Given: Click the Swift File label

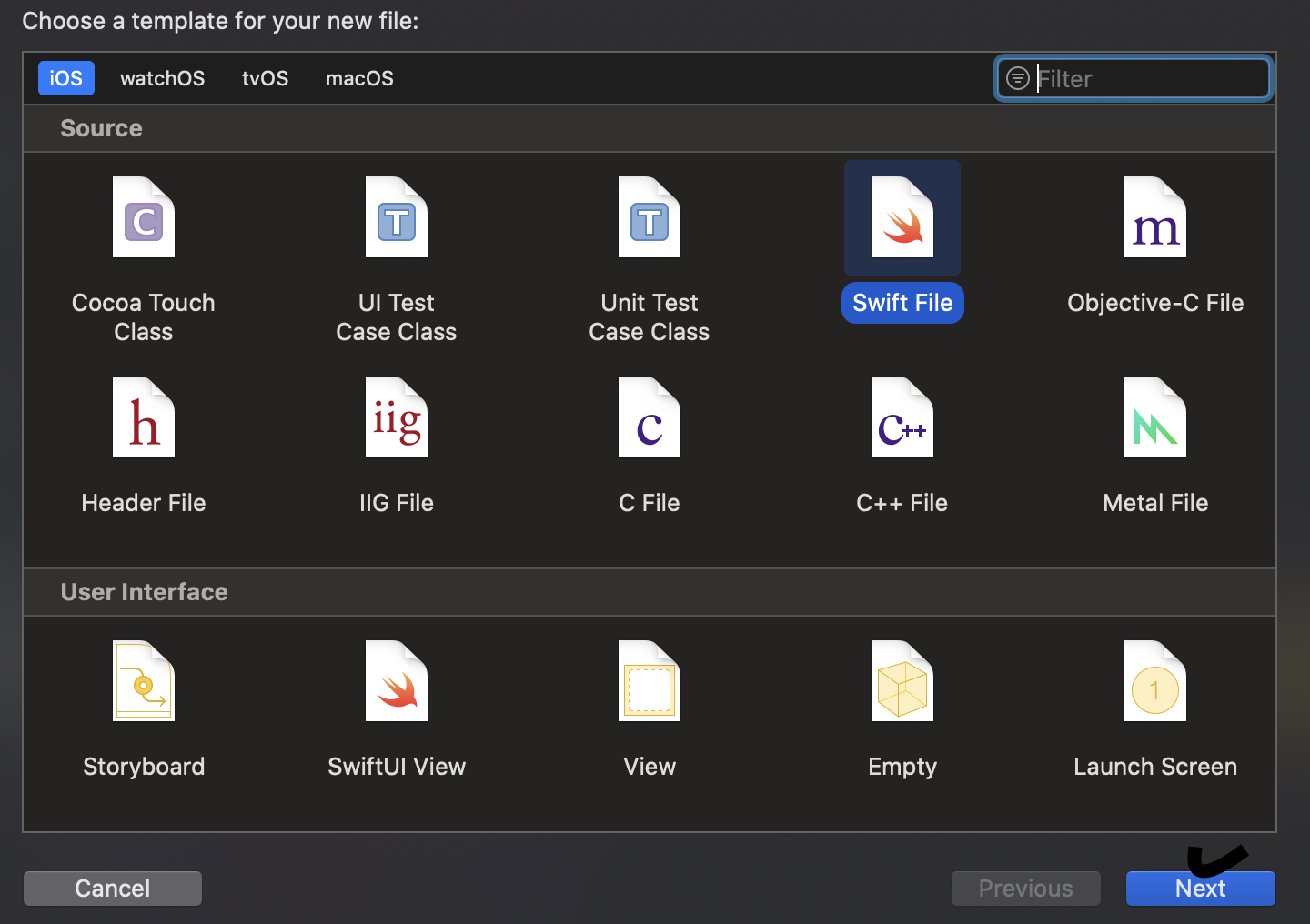Looking at the screenshot, I should 902,303.
